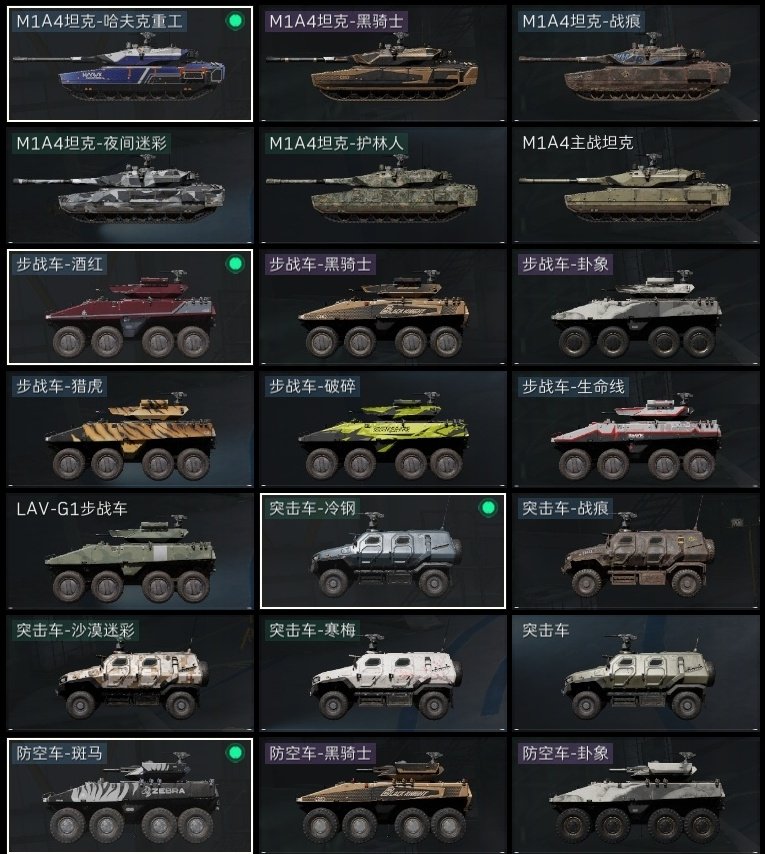Pick the tiger-striped 步战车-猎虎 skin
765x854 pixels.
click(130, 429)
